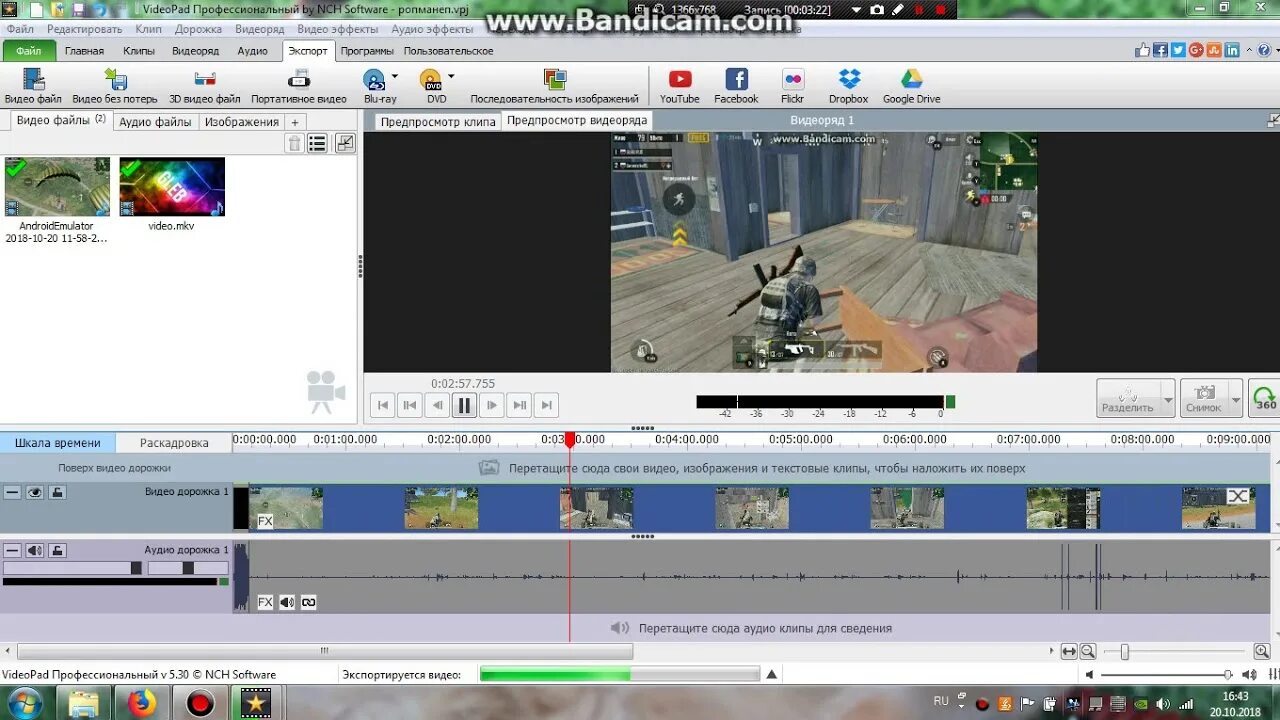This screenshot has width=1280, height=720.
Task: Step one frame backward
Action: (437, 405)
